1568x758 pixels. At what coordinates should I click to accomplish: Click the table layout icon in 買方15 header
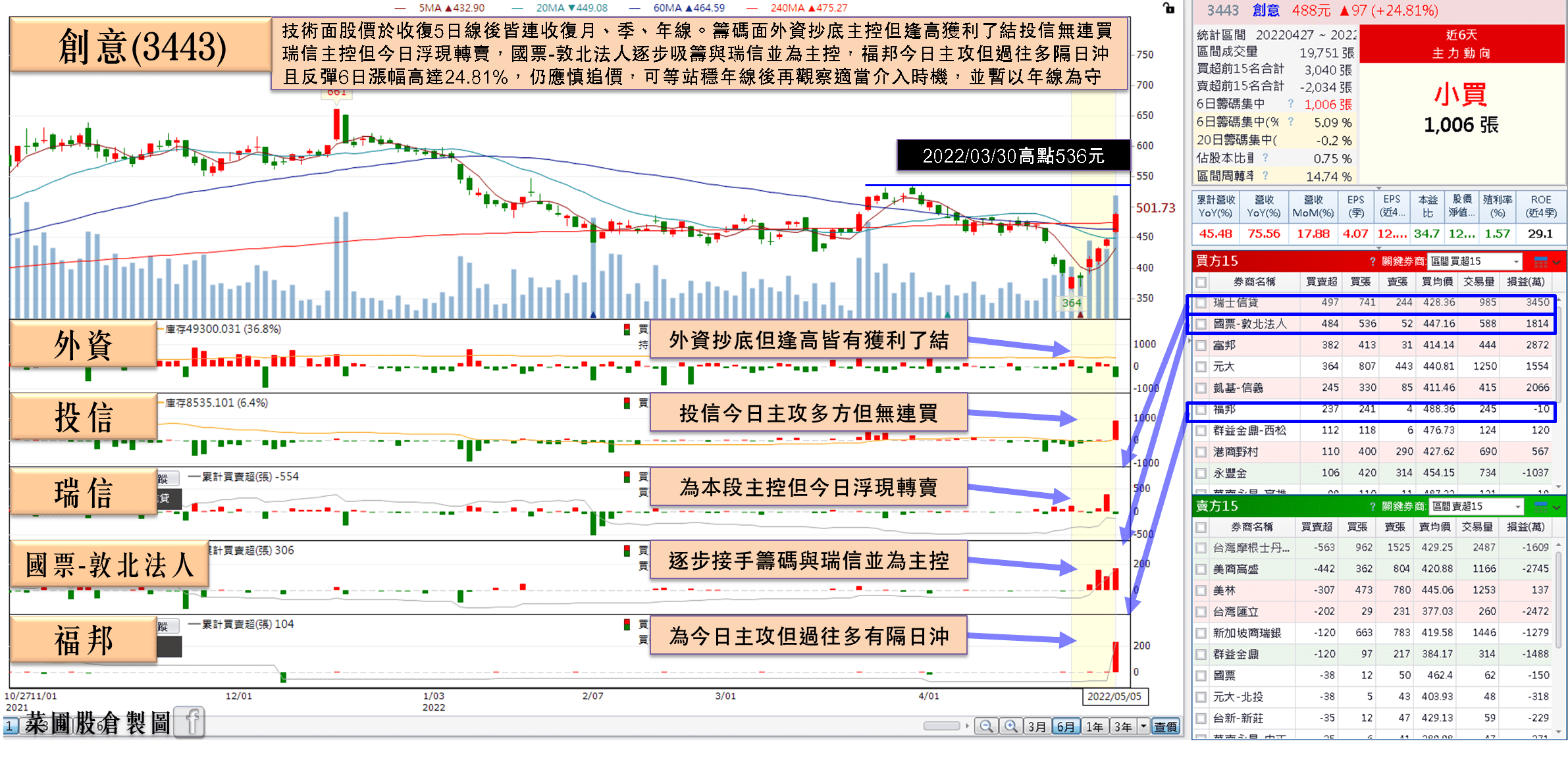pos(1540,261)
